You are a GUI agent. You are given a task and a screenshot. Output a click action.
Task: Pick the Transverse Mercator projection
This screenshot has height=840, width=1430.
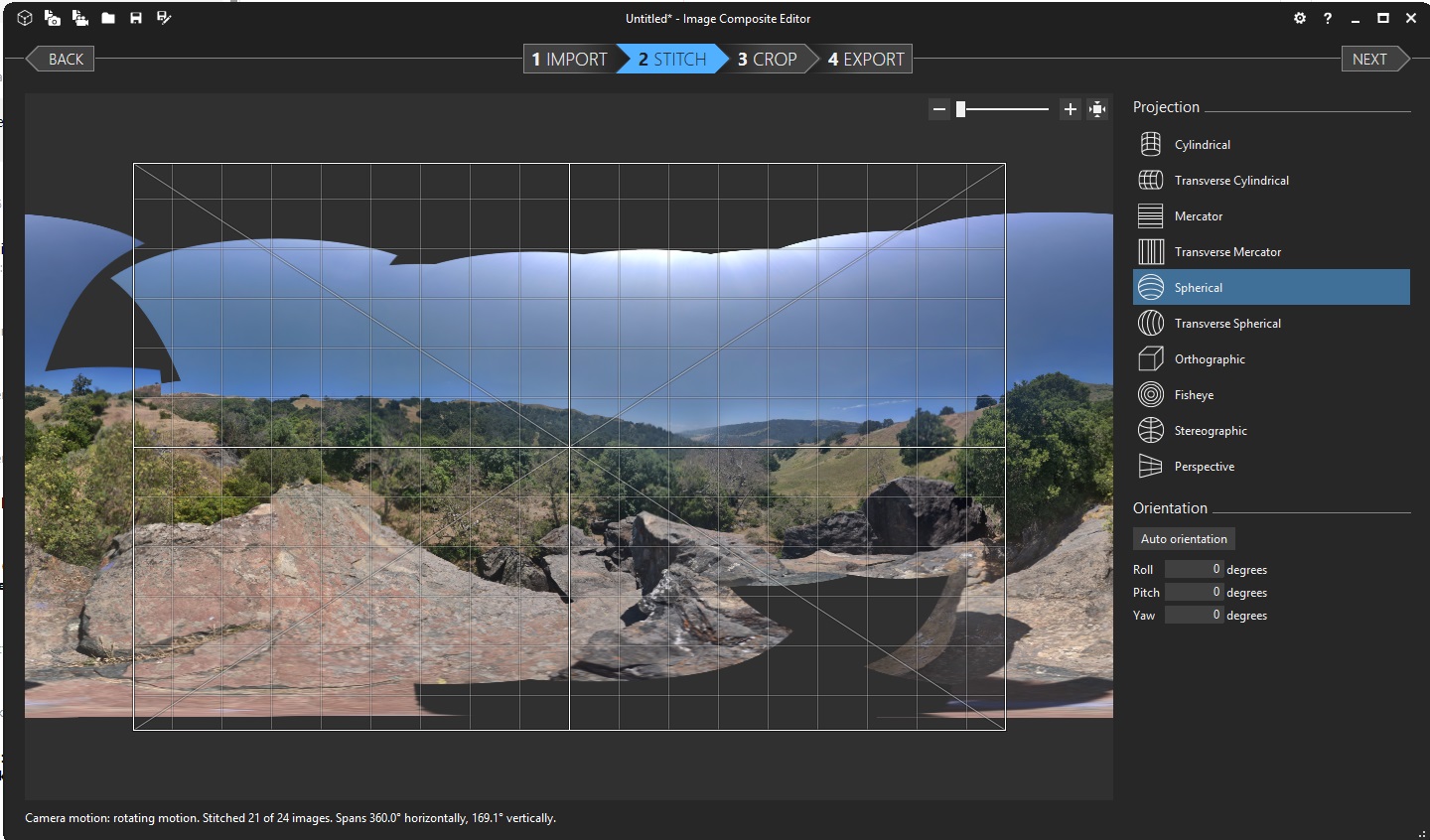pos(1227,252)
